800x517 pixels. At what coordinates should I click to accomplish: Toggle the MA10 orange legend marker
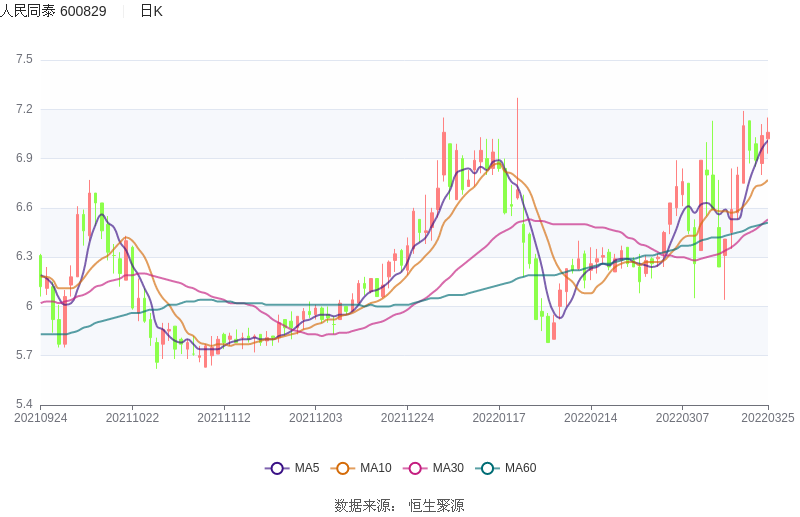point(343,468)
